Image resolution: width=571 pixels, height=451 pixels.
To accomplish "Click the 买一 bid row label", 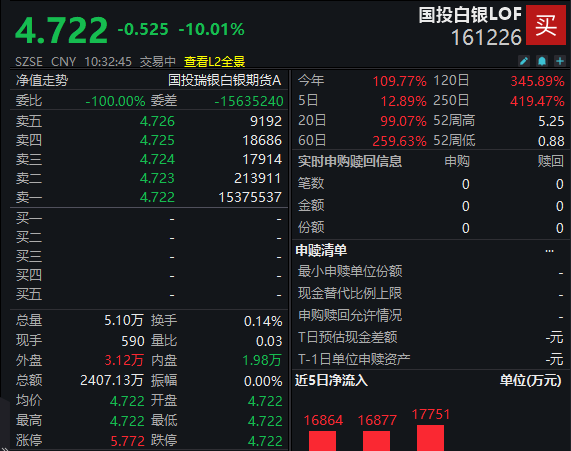I will pyautogui.click(x=29, y=219).
